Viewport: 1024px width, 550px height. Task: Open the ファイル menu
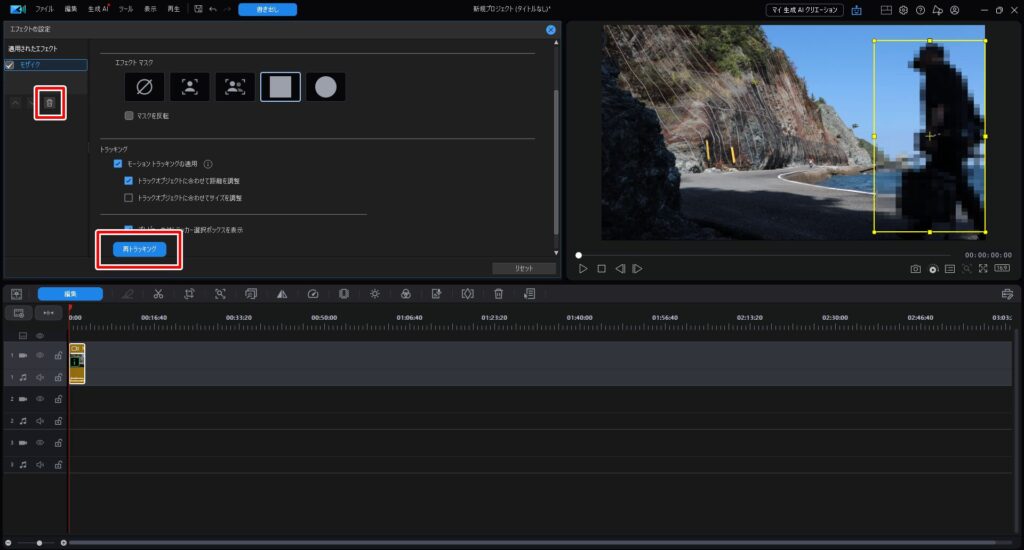(44, 9)
